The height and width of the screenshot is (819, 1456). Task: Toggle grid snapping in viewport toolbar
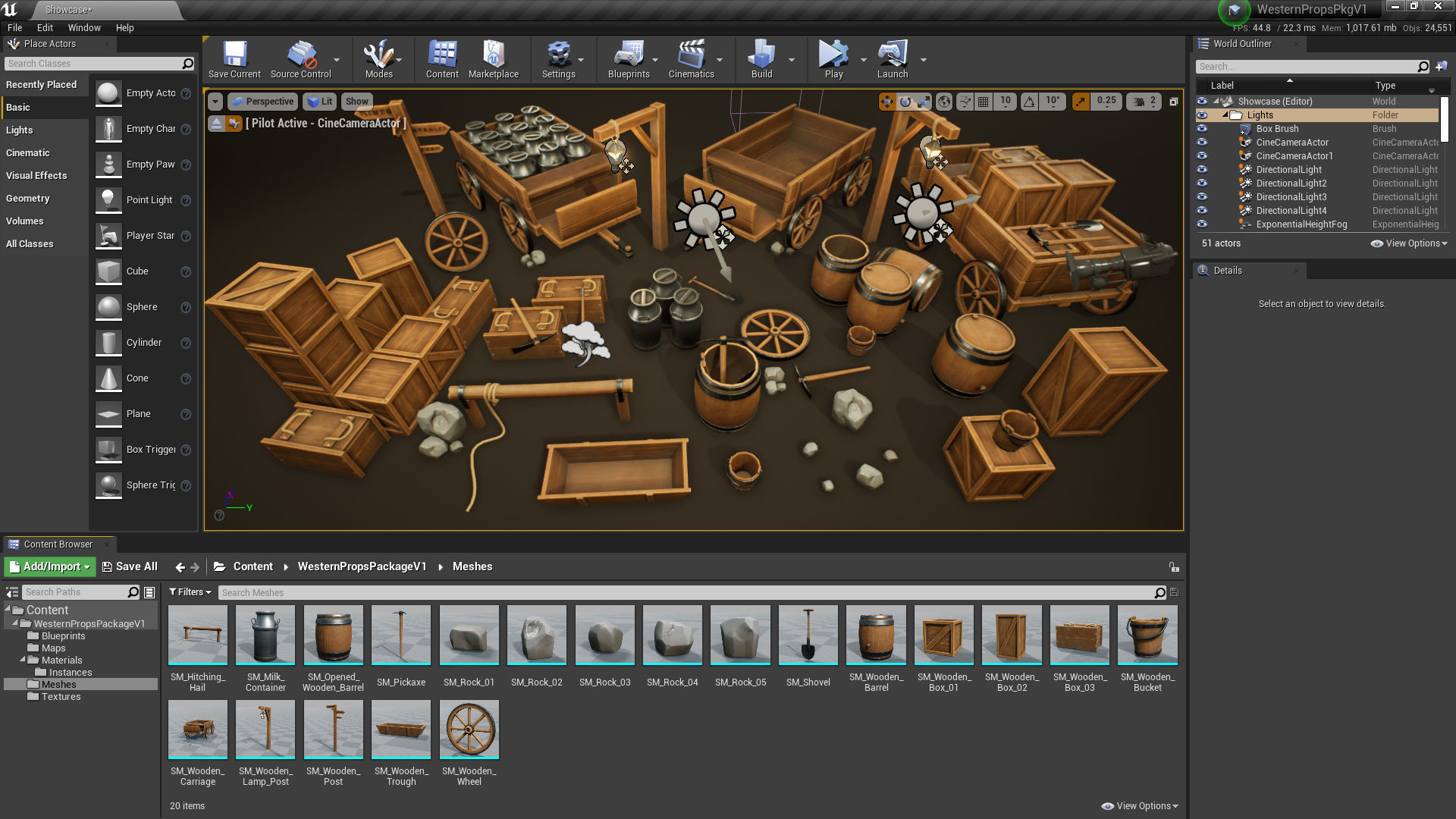pyautogui.click(x=984, y=102)
